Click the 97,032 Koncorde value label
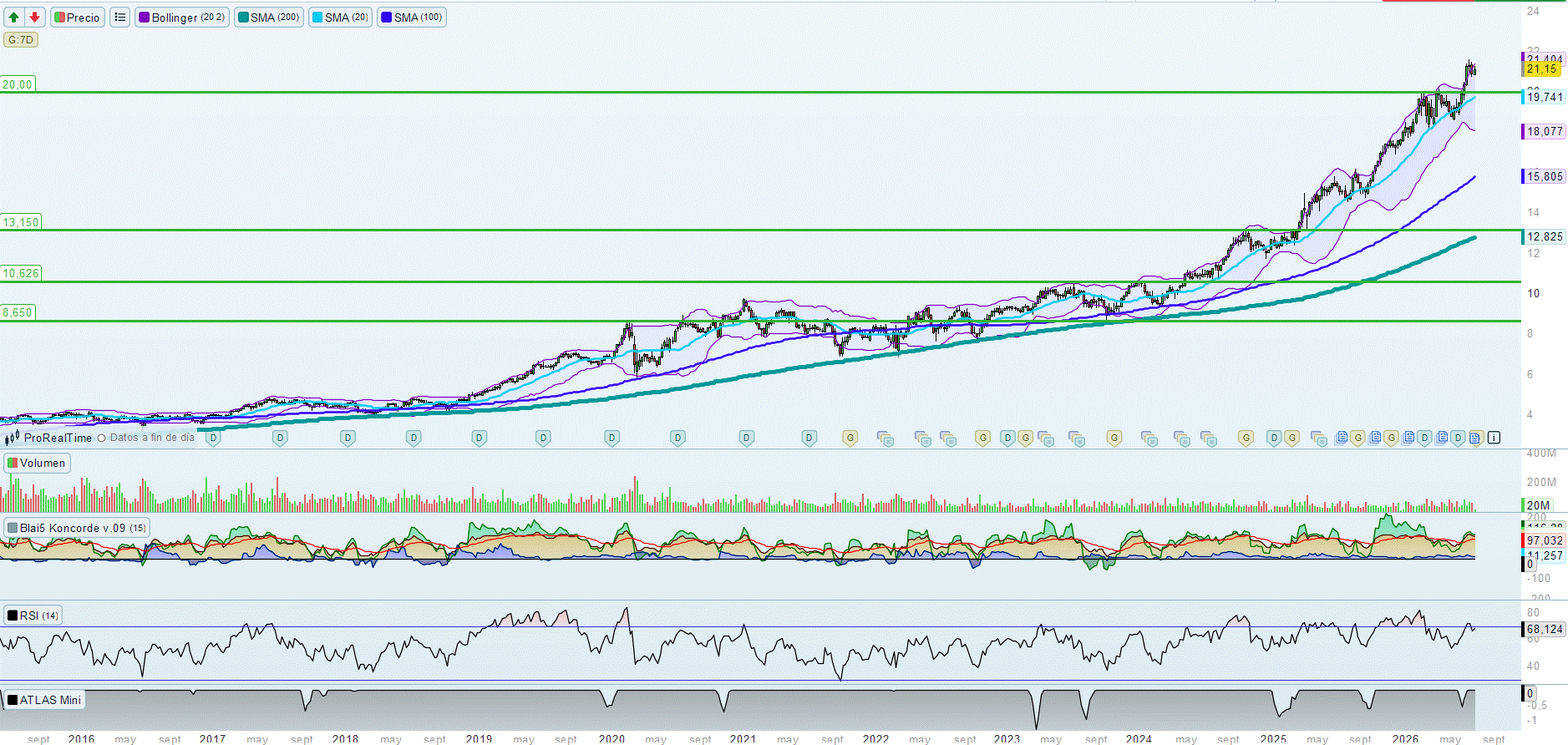This screenshot has height=745, width=1568. (x=1544, y=540)
